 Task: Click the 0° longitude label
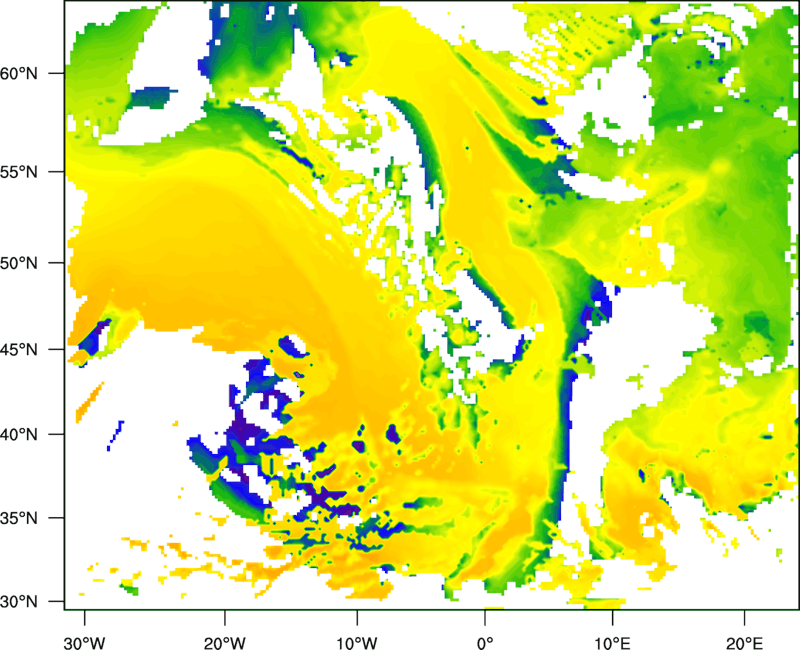(485, 643)
